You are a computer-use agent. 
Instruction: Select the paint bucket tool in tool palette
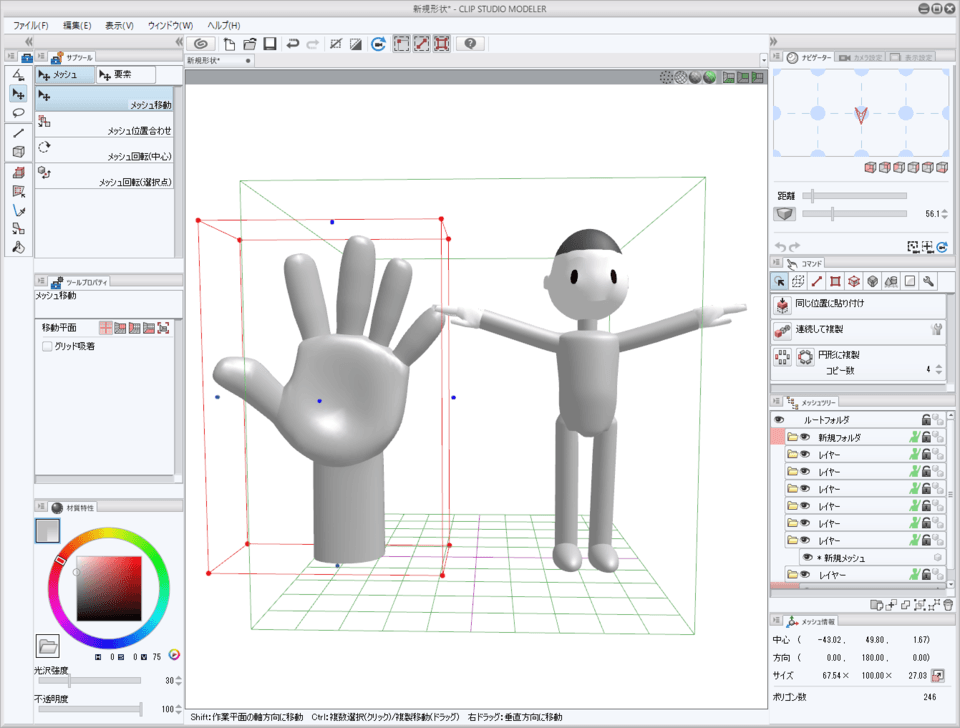click(x=18, y=247)
